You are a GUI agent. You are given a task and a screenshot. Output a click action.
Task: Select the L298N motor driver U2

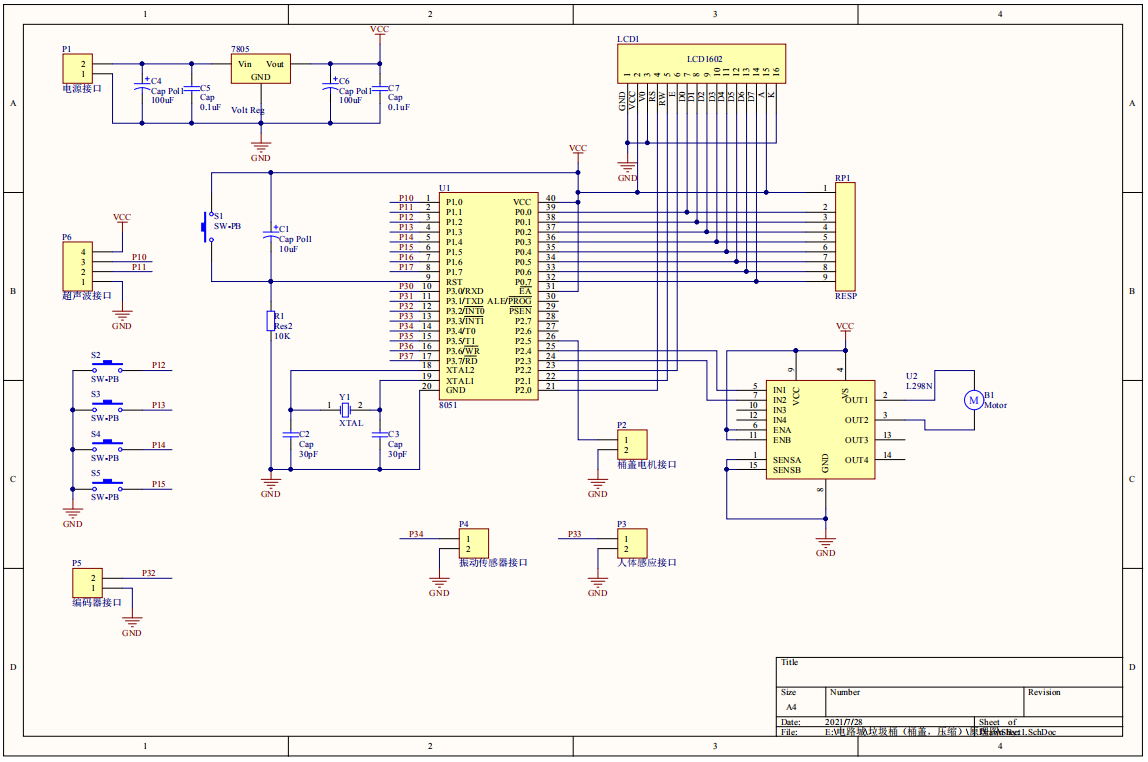coord(820,430)
